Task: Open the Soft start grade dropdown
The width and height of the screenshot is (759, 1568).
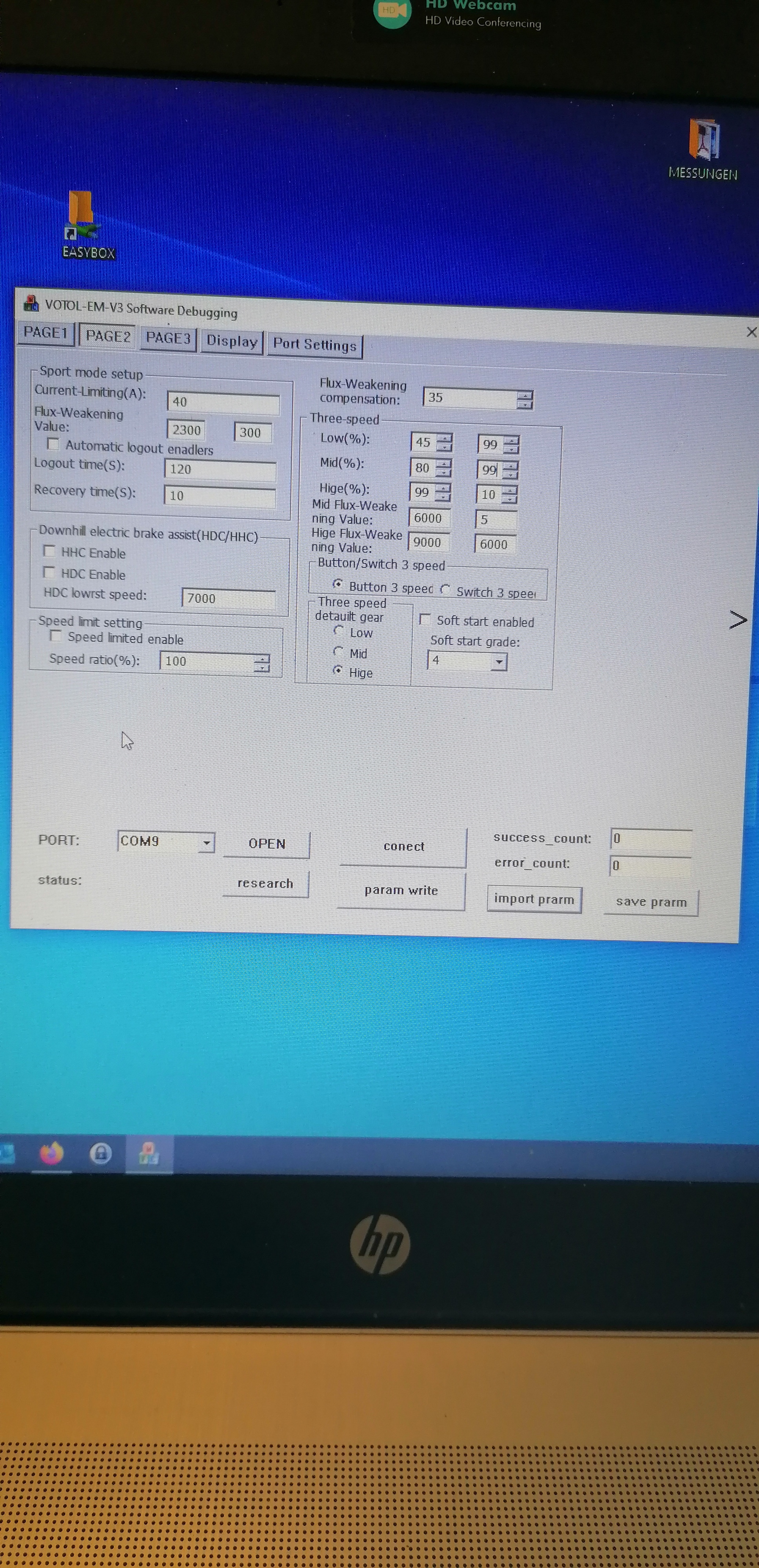Action: [499, 662]
